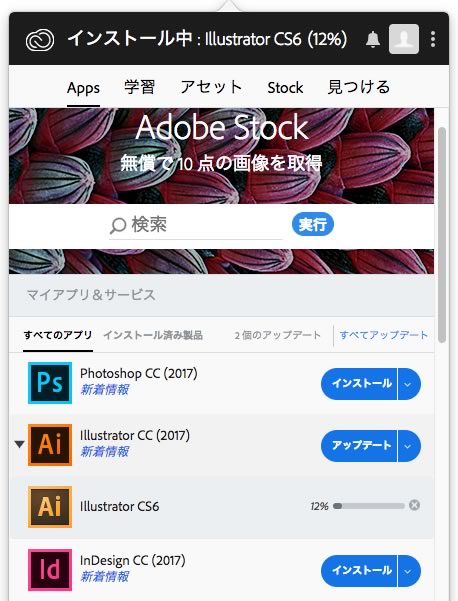Click the Illustrator CC (2017) app icon
This screenshot has height=601, width=458.
pyautogui.click(x=50, y=445)
